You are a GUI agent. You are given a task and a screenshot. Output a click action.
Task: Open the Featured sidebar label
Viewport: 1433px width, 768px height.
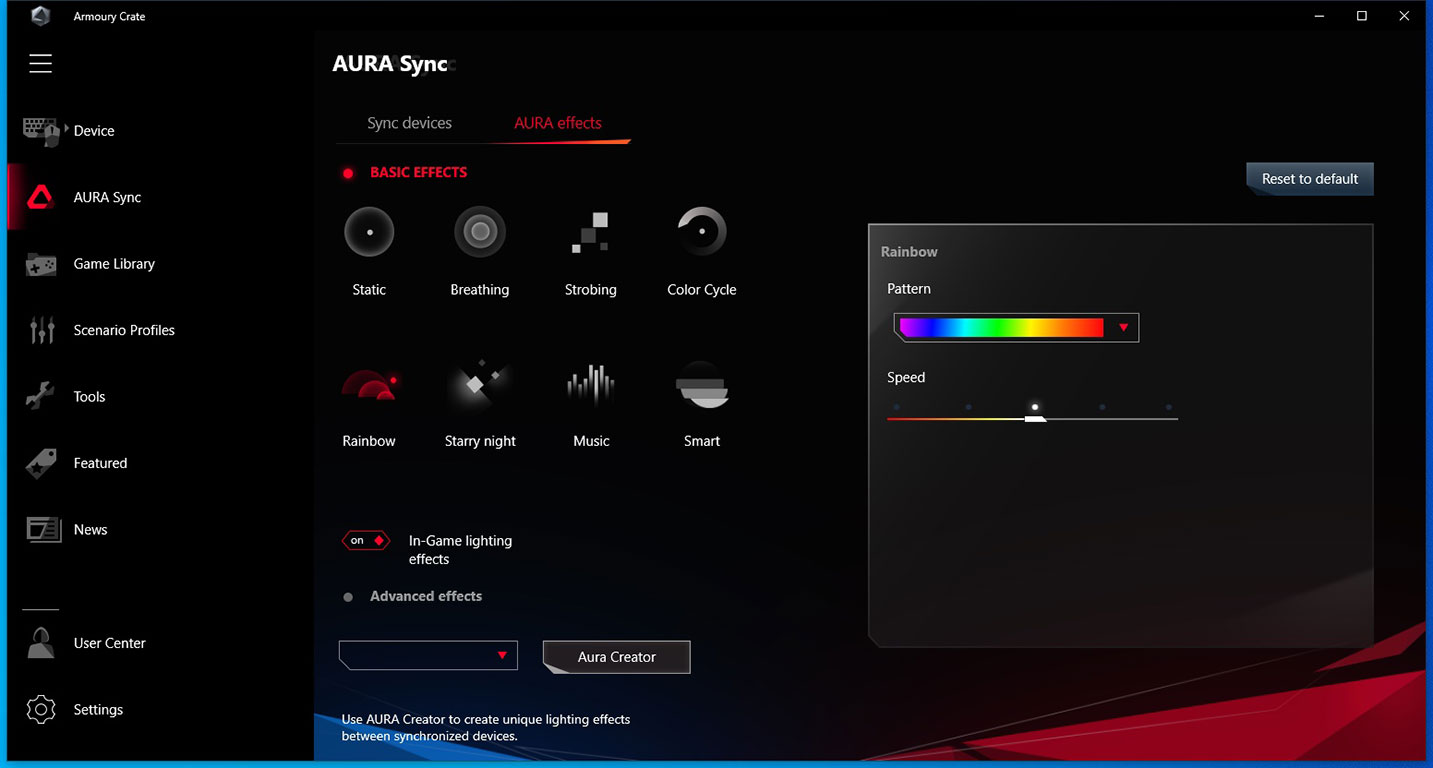tap(100, 463)
